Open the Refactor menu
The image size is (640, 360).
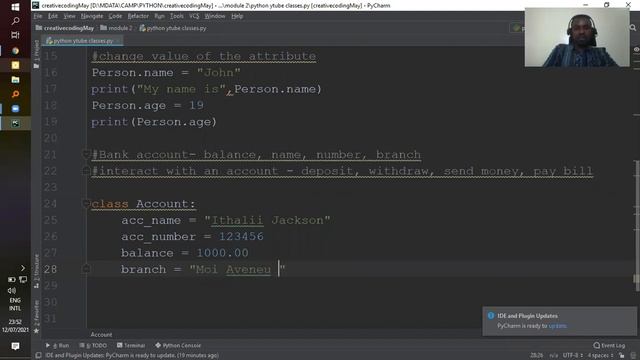tap(138, 16)
